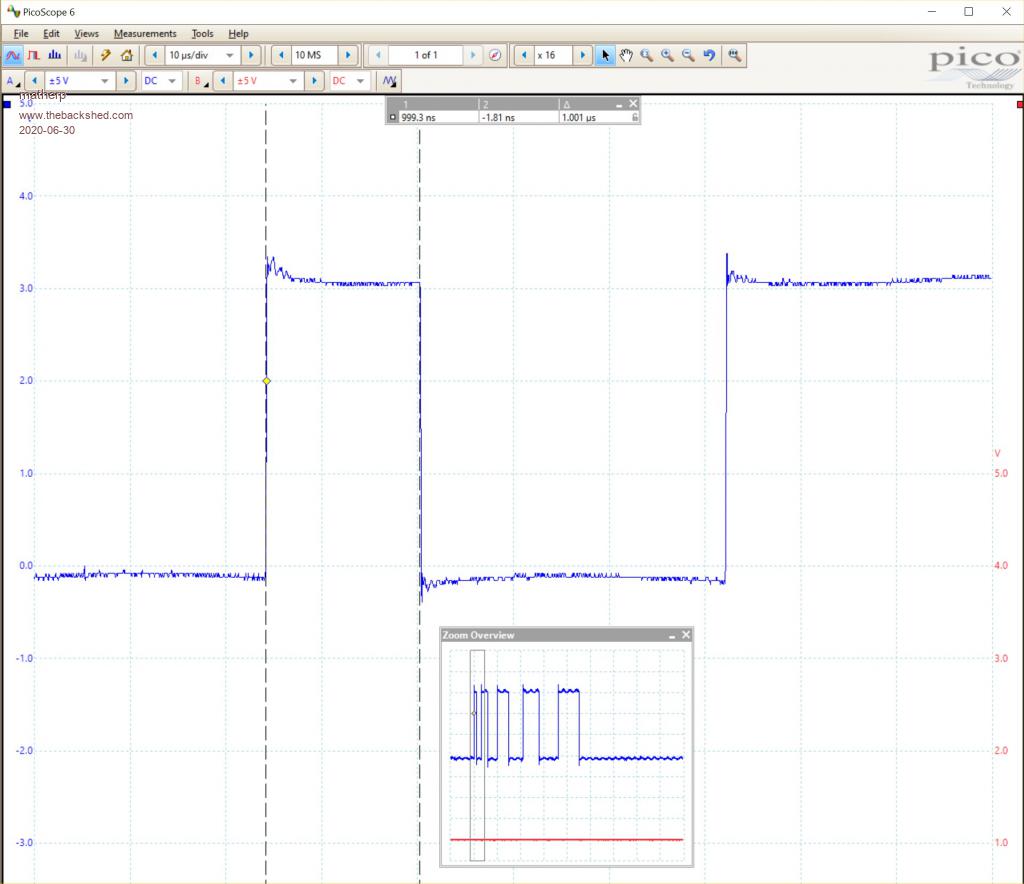Decrease the 10 MS sample count

[x=281, y=55]
